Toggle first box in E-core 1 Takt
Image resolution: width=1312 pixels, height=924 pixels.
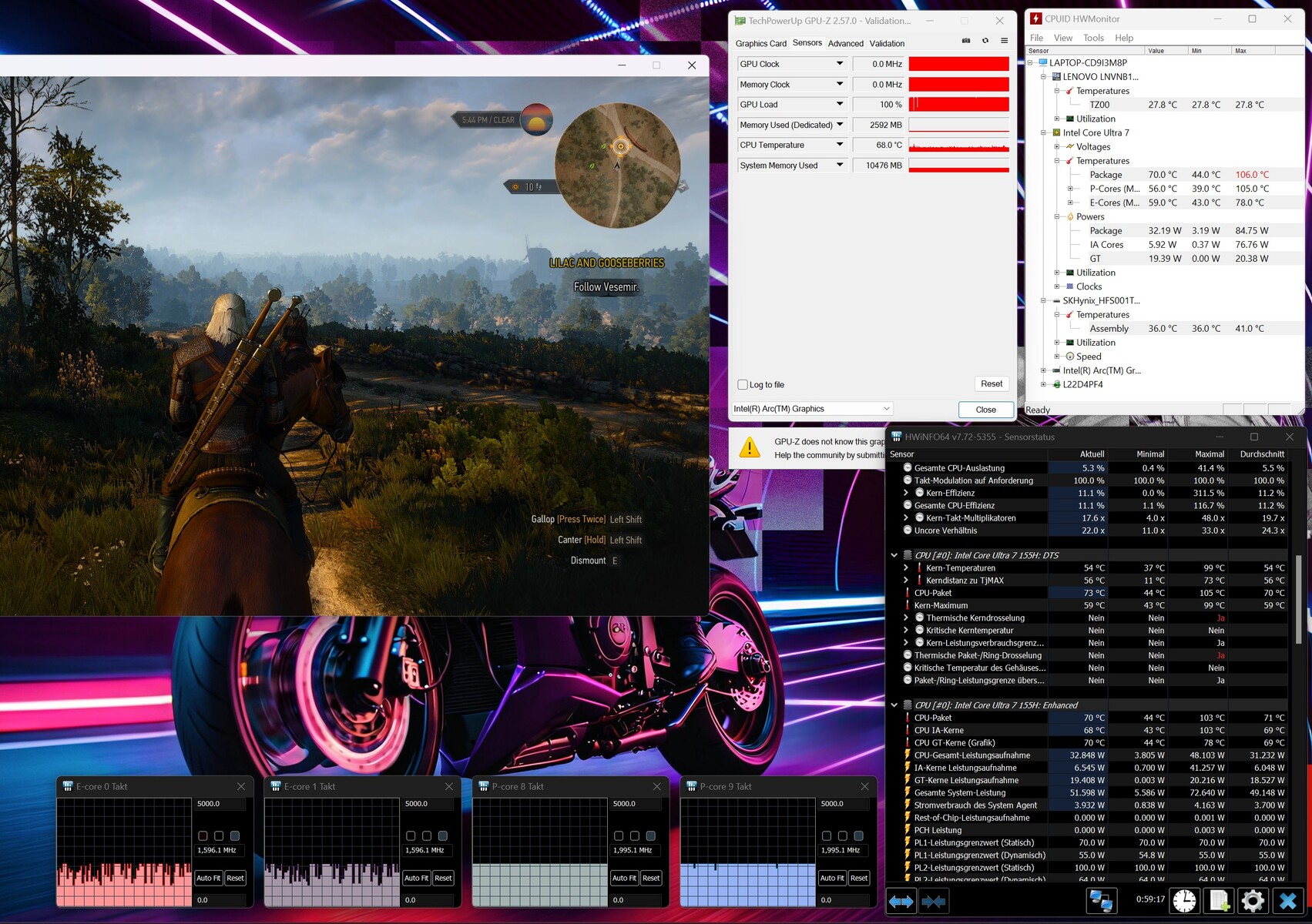(411, 835)
